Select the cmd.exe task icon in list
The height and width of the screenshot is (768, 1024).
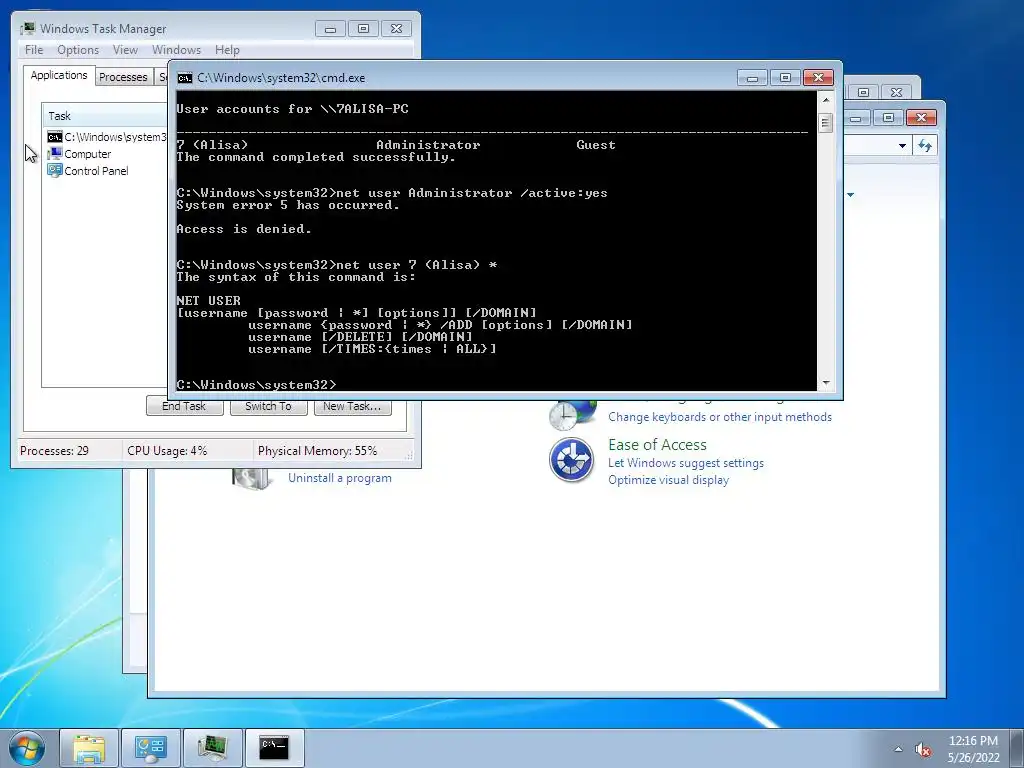pos(55,137)
